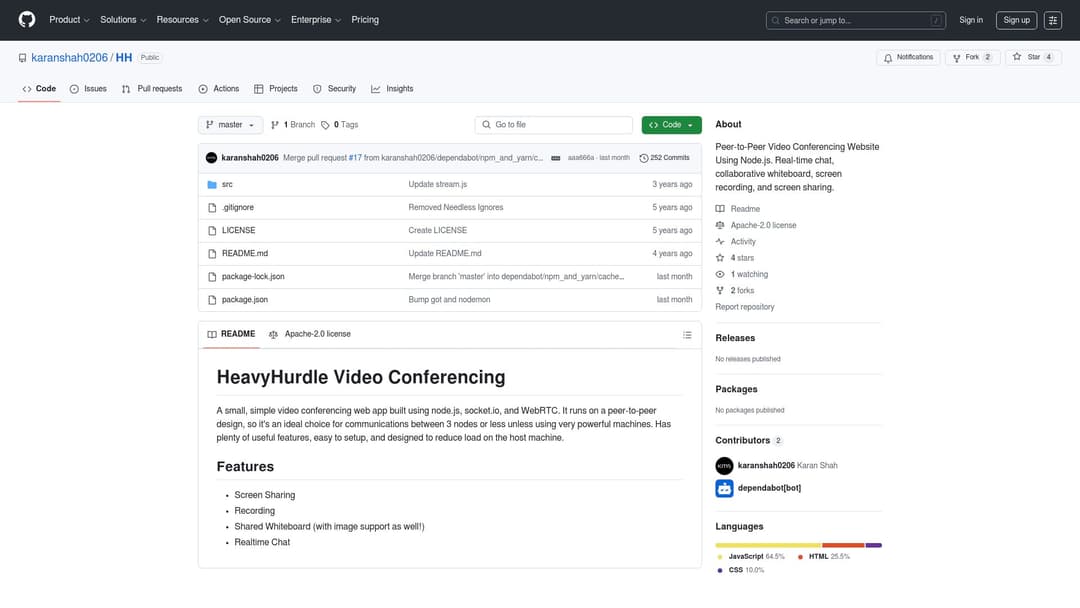Click the yellow JavaScript language bar segment
The image size is (1080, 608).
(768, 545)
